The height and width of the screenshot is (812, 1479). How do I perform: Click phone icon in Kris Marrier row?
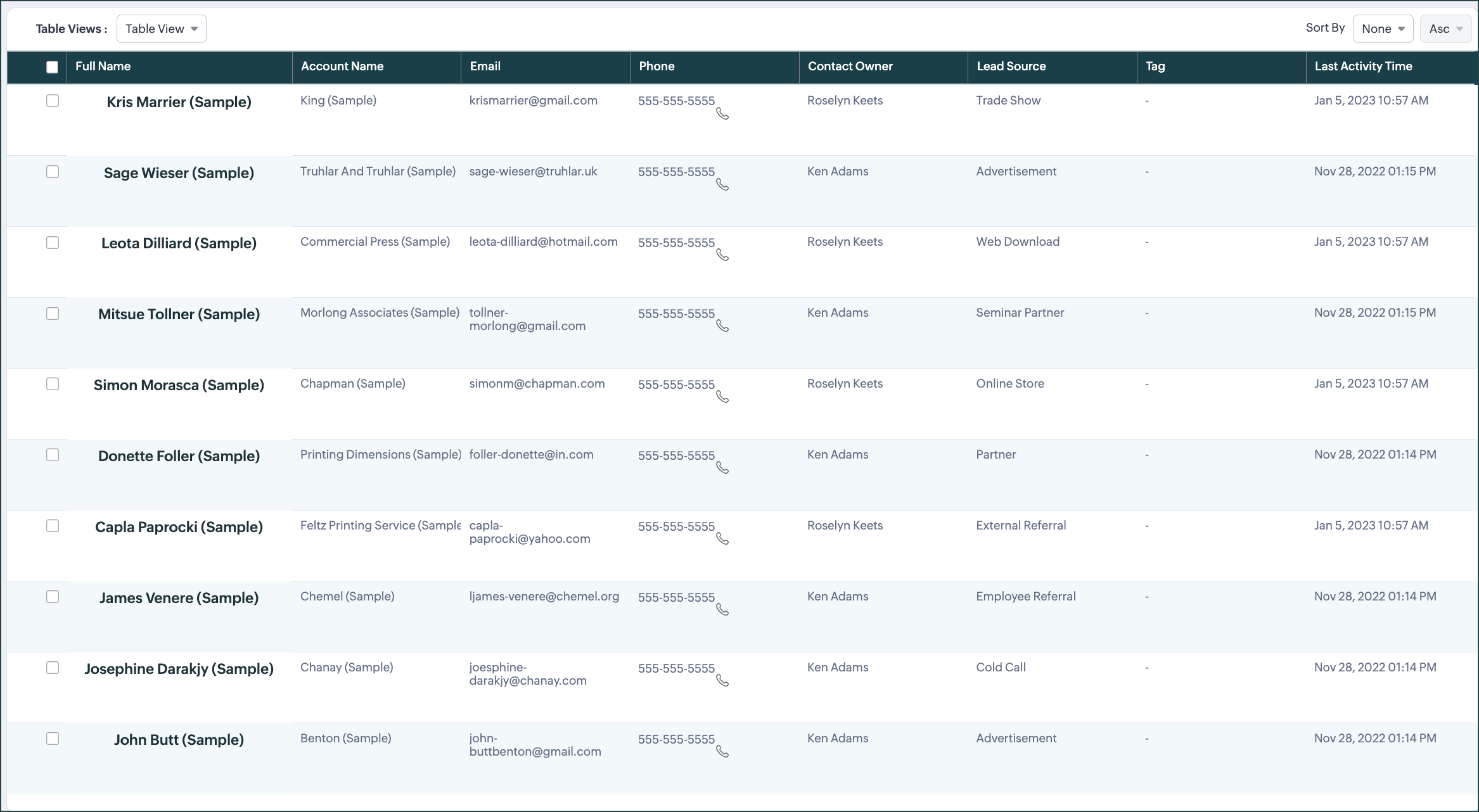click(722, 114)
